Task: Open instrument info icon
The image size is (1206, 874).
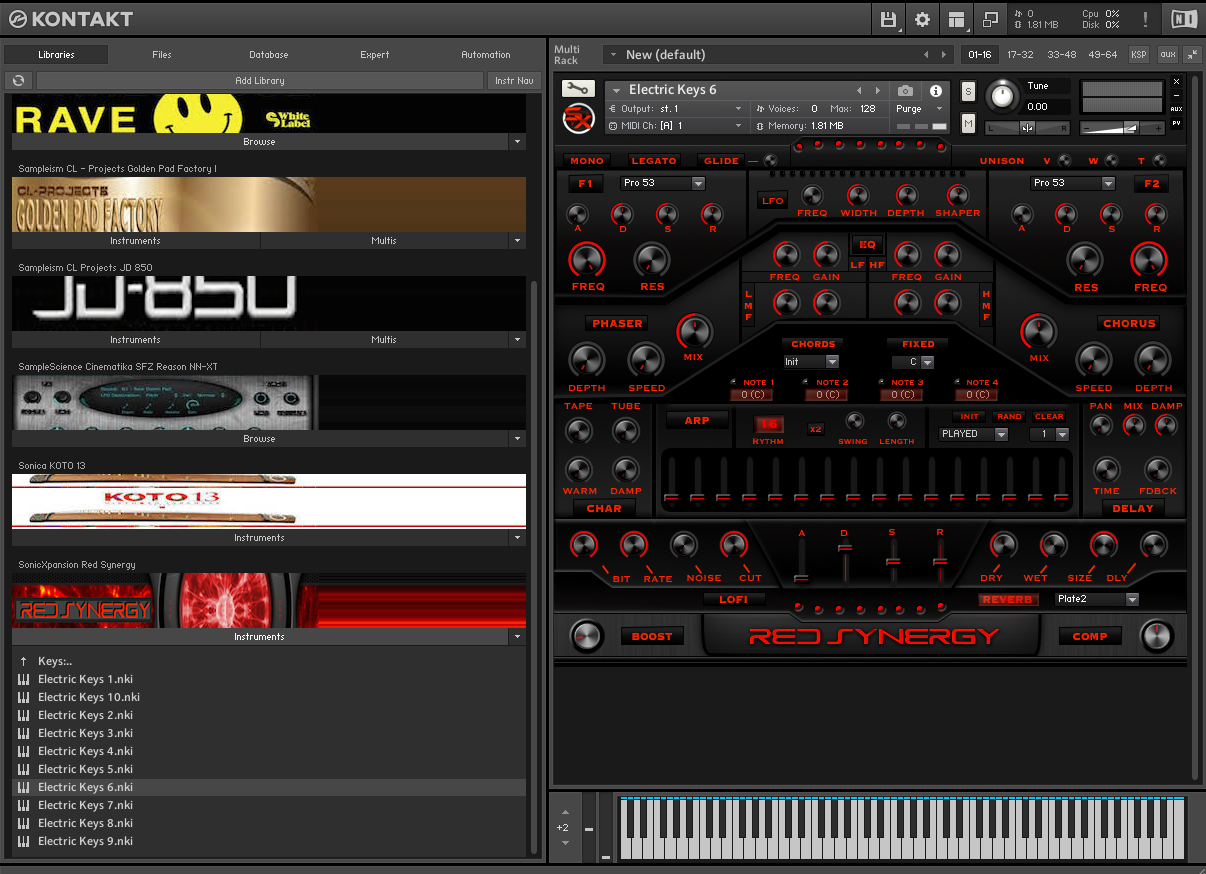Action: click(x=936, y=90)
